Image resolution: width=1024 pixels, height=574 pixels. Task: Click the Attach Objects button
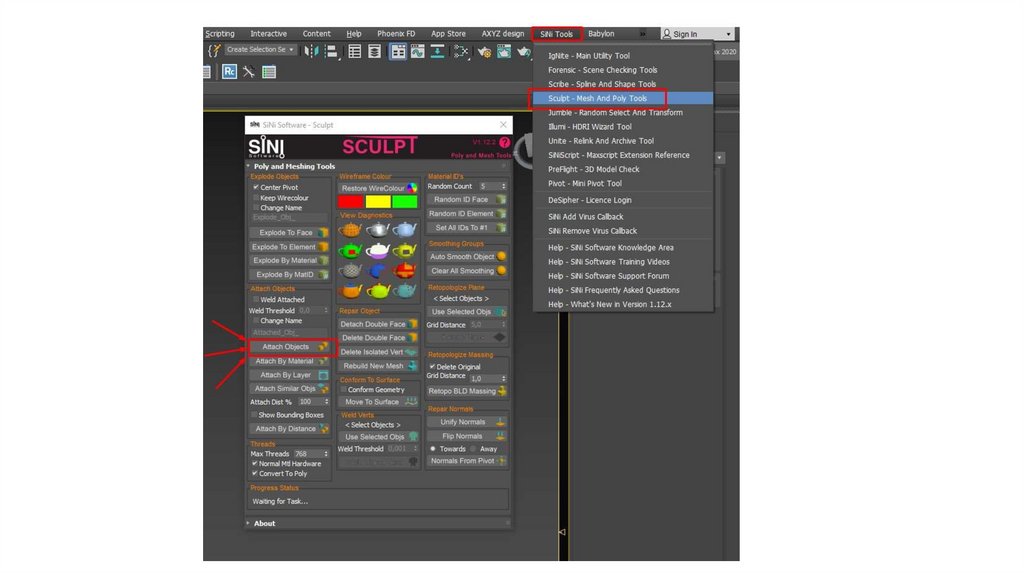coord(290,347)
